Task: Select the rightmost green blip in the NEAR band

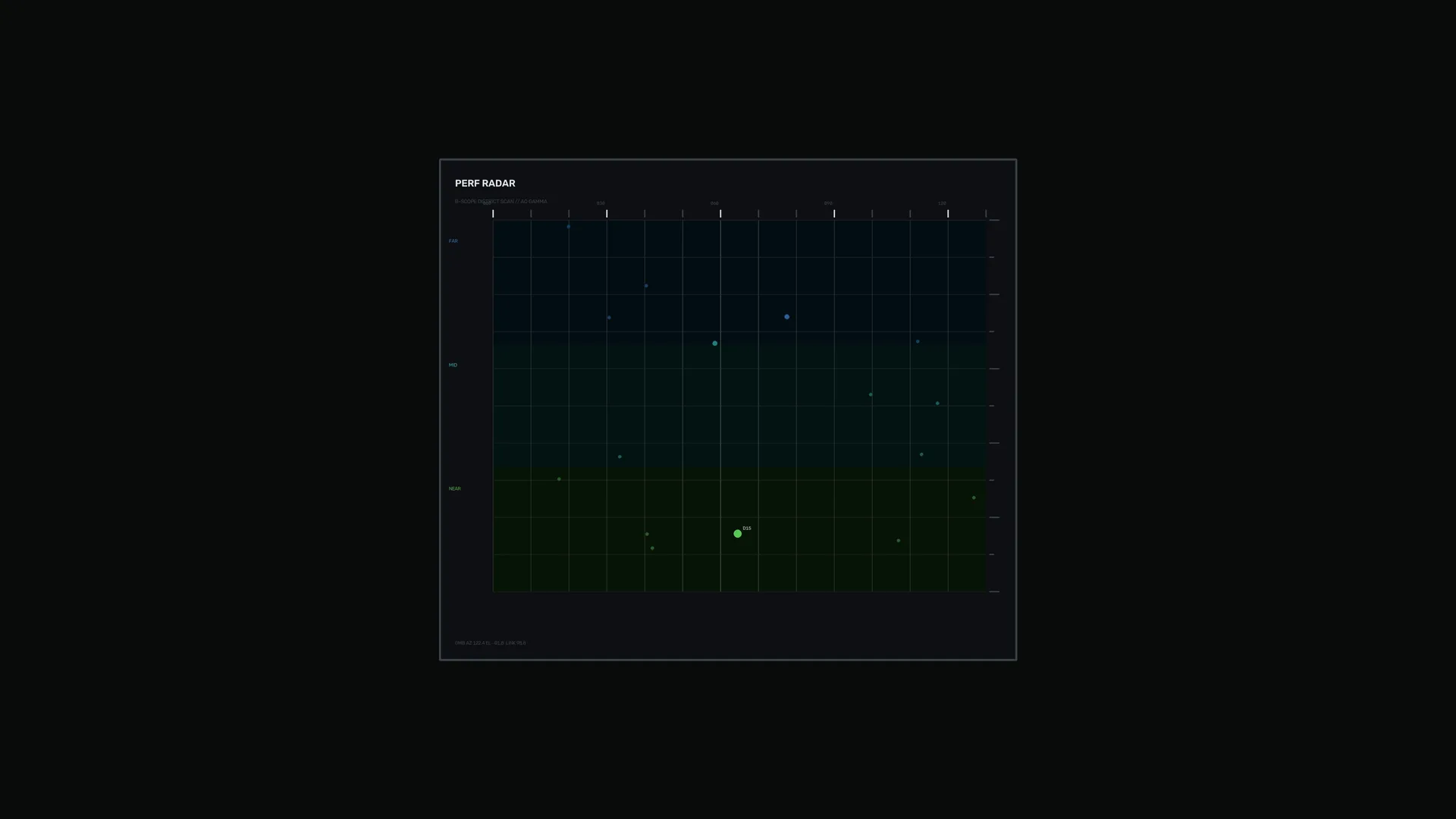Action: coord(974,498)
